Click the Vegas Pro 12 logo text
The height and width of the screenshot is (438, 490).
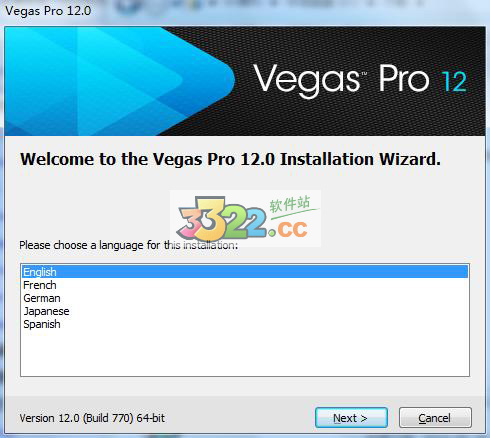359,80
